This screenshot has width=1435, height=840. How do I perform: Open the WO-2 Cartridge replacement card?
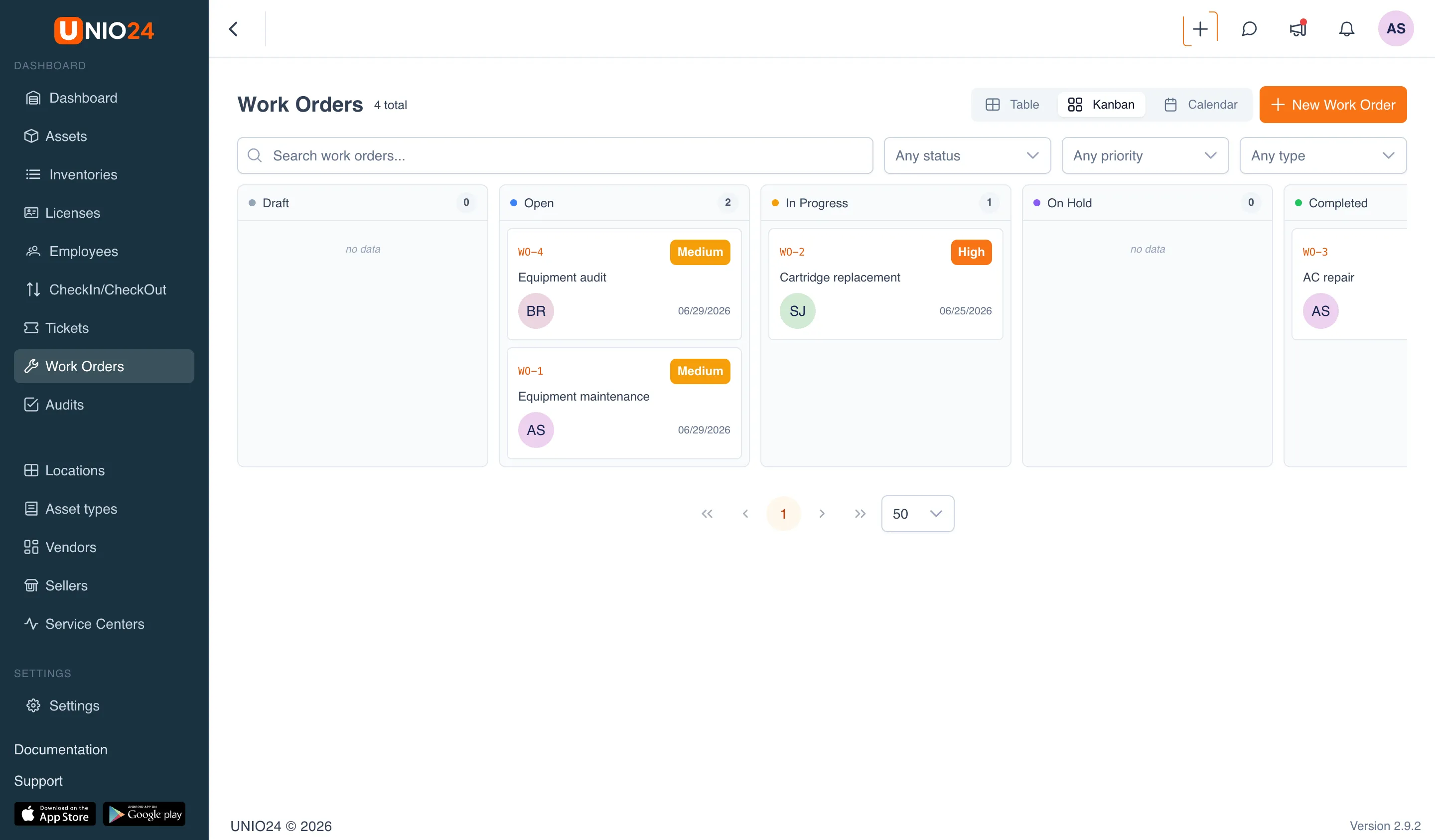click(885, 284)
